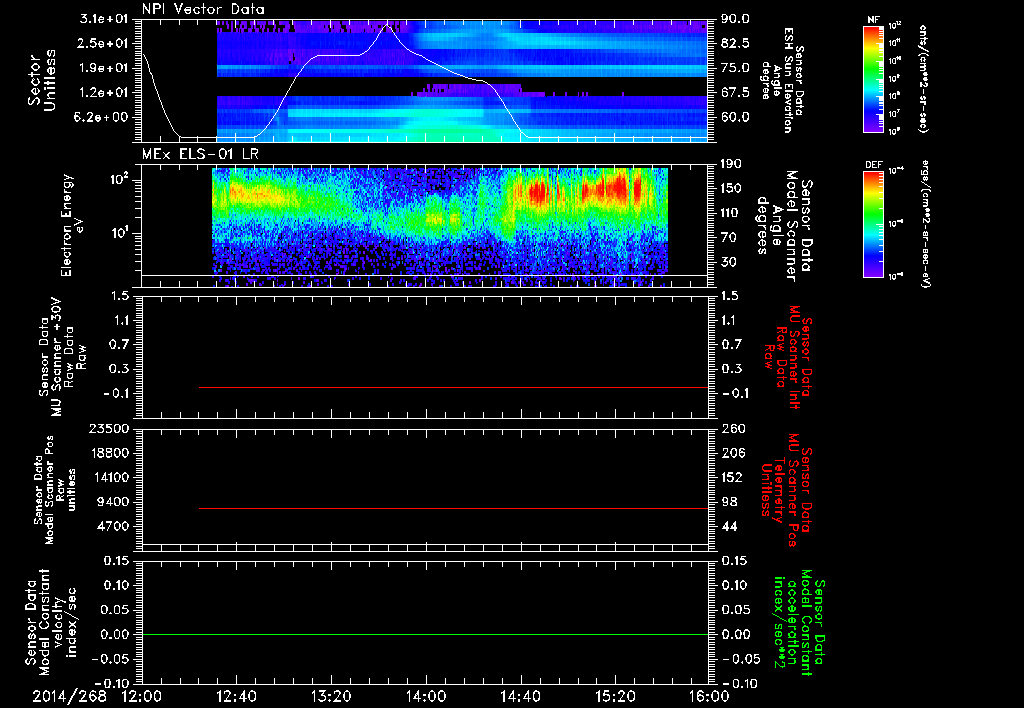Viewport: 1024px width, 708px height.
Task: Click the "67.5" elevation angle tick
Action: (x=735, y=93)
